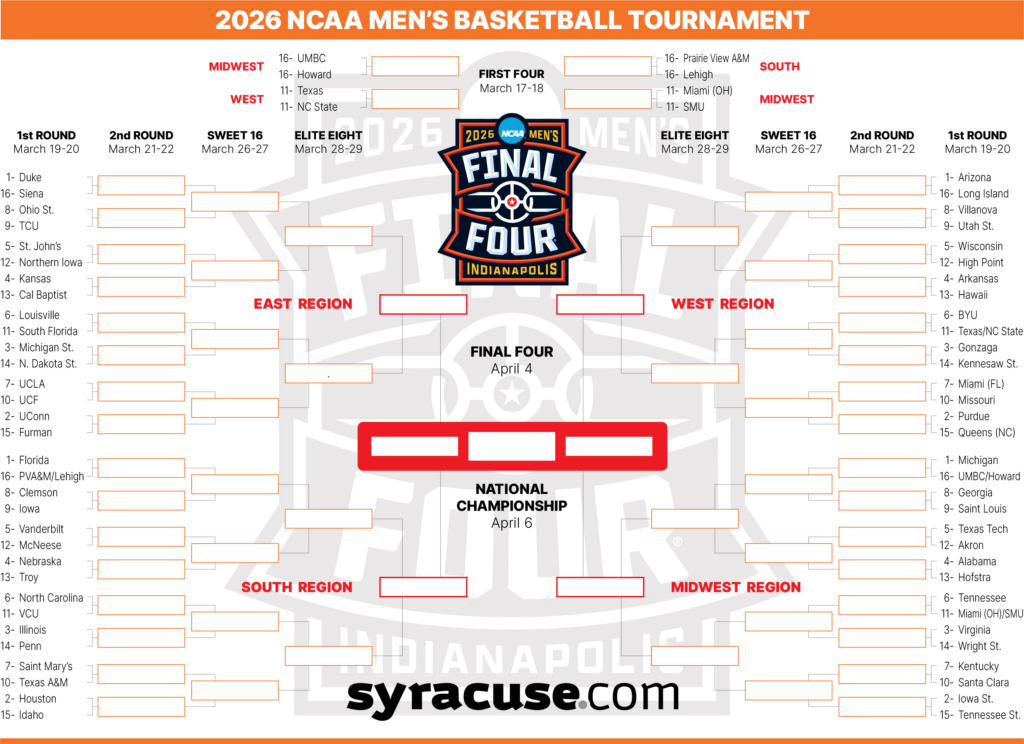The width and height of the screenshot is (1024, 744).
Task: Select the 1-seed Arizona team name
Action: 975,178
